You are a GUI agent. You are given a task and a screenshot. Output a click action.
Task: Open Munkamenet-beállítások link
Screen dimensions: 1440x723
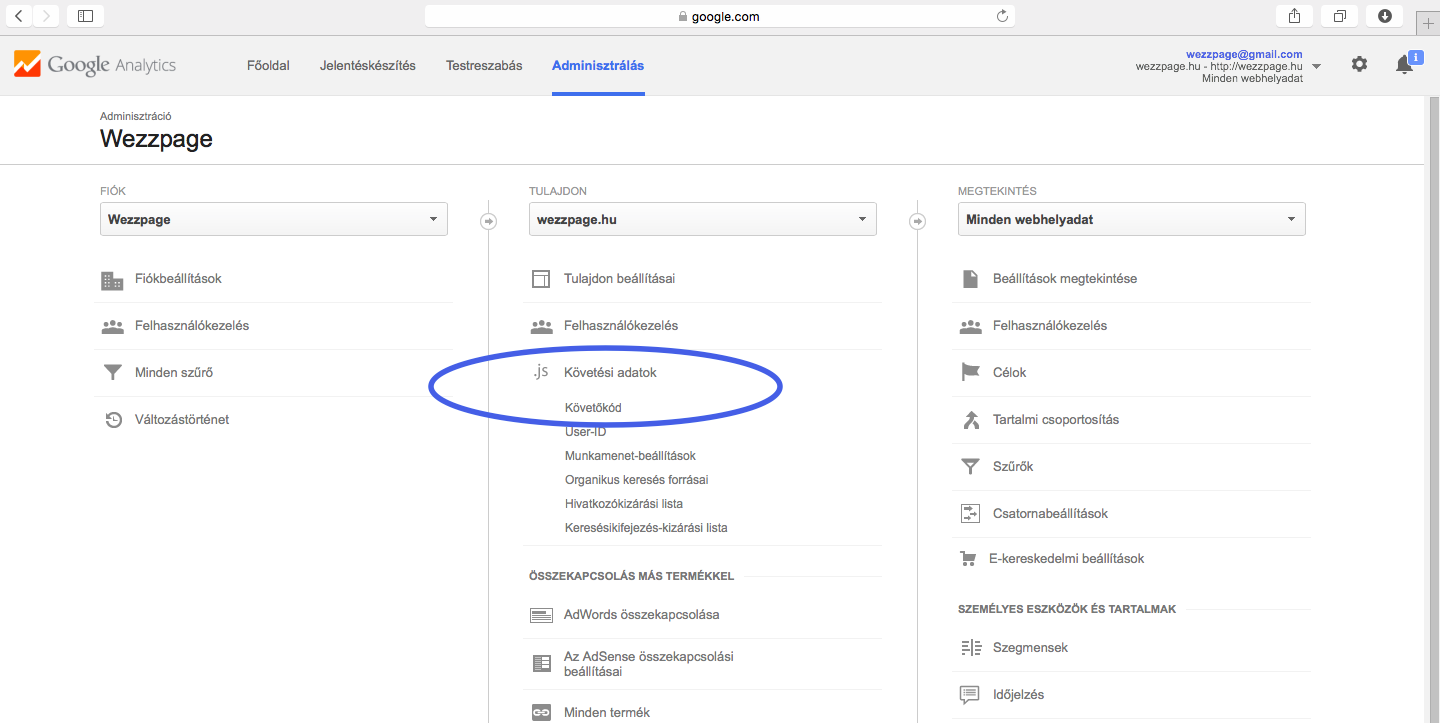630,456
